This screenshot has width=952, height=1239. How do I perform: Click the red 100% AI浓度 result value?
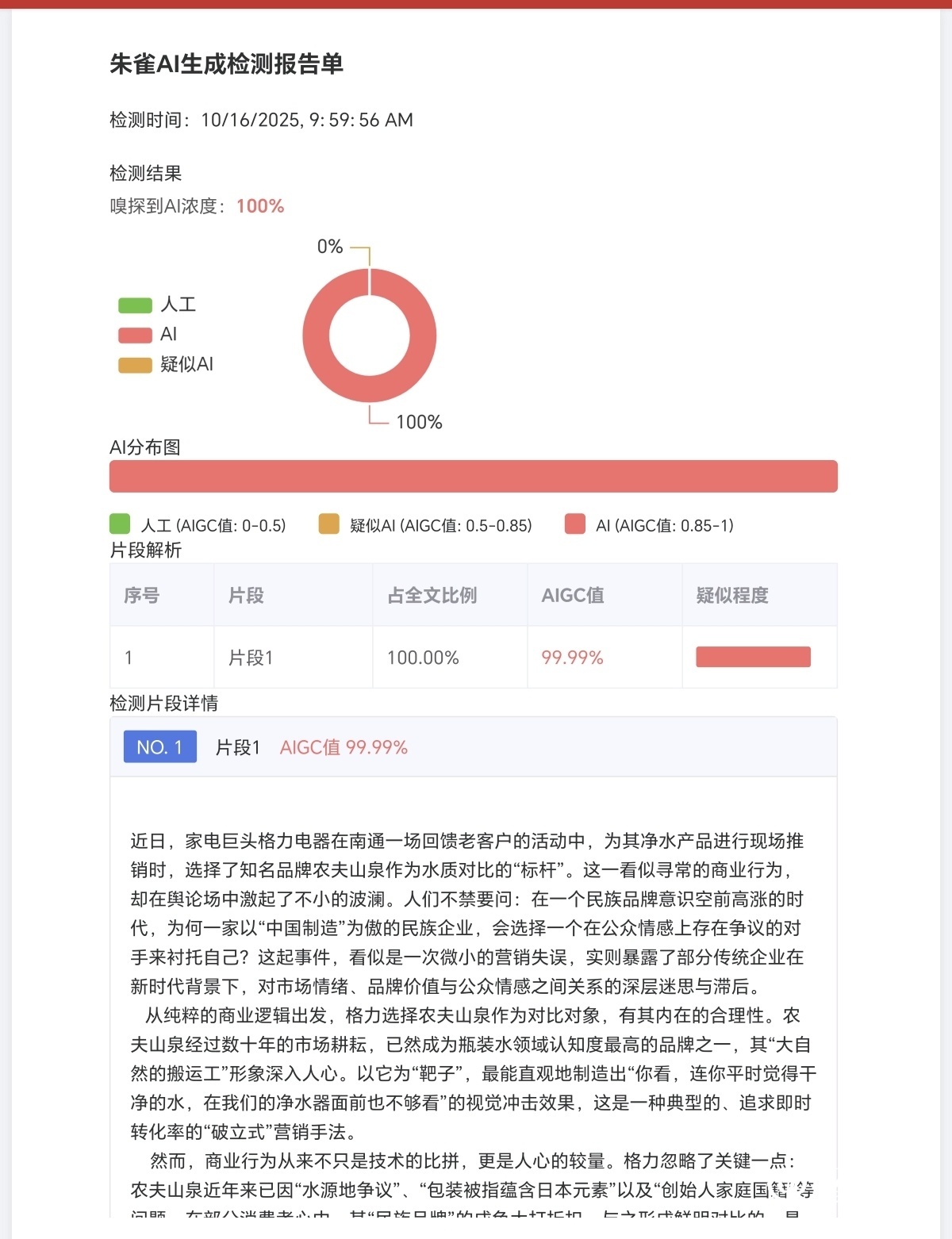point(260,206)
